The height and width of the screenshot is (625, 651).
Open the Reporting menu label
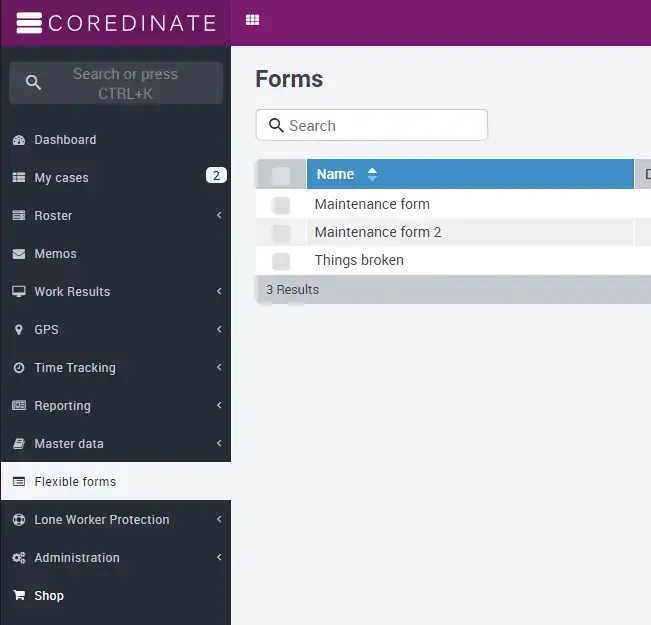point(62,406)
